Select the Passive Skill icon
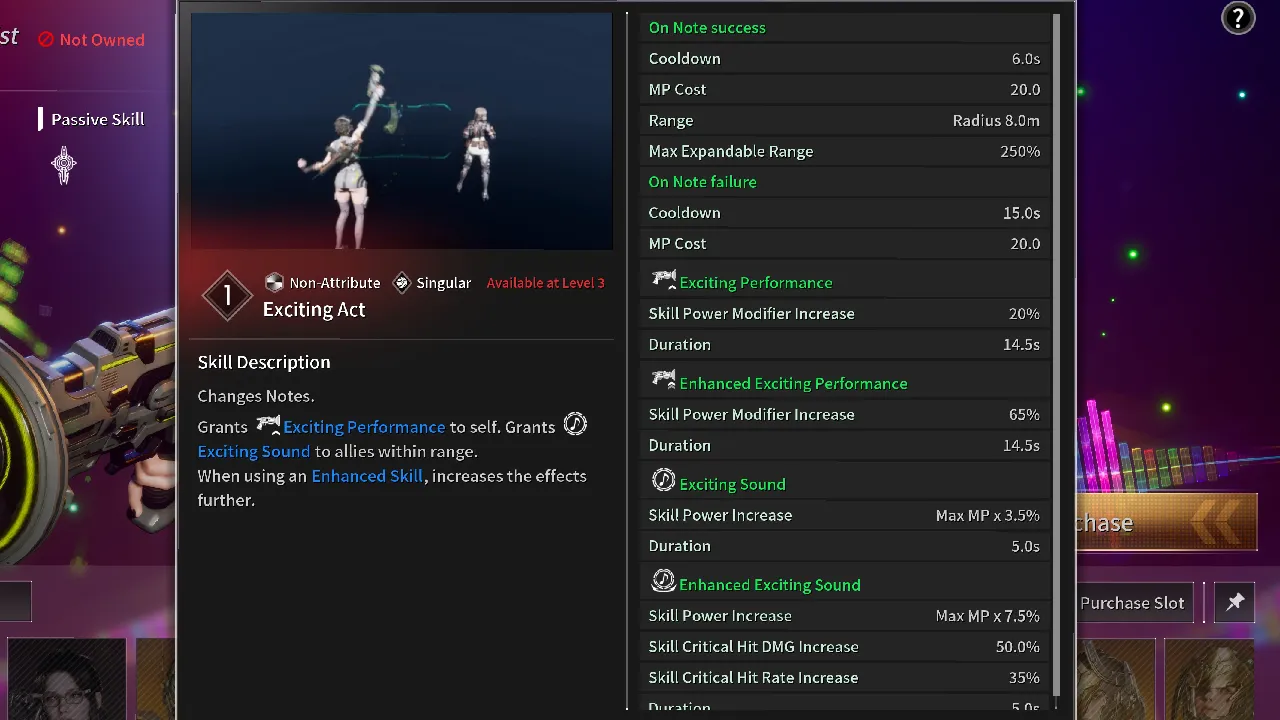The height and width of the screenshot is (720, 1280). (63, 163)
